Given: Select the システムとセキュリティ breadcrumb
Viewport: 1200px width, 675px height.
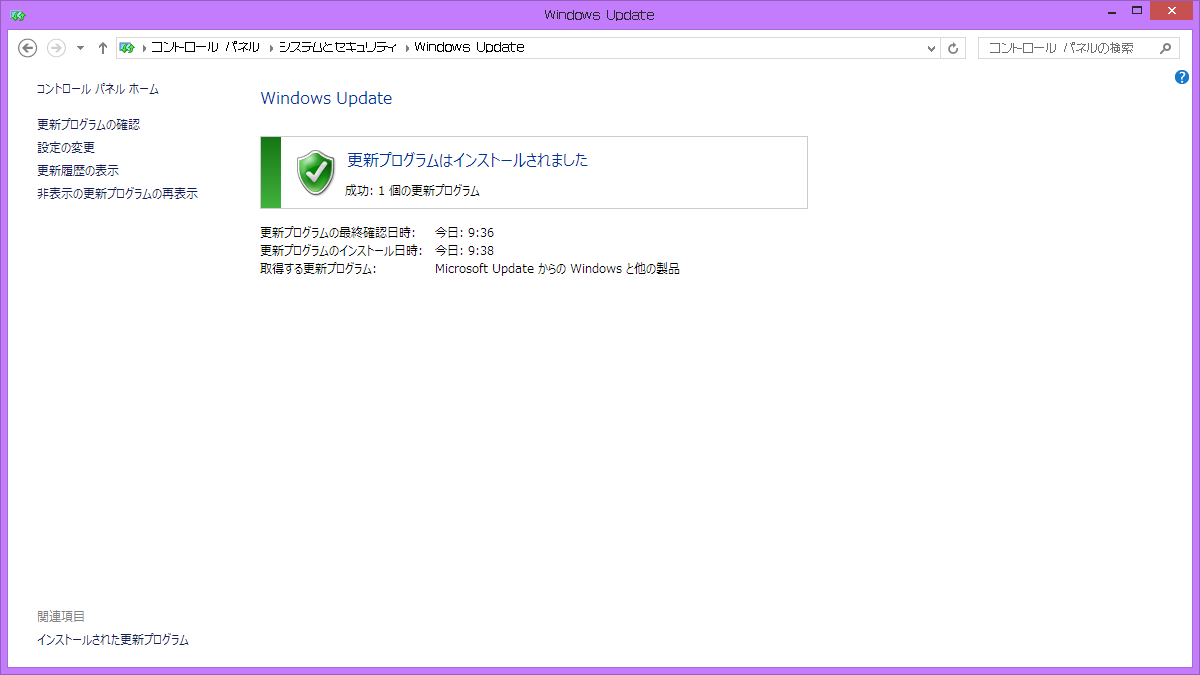Looking at the screenshot, I should coord(337,47).
